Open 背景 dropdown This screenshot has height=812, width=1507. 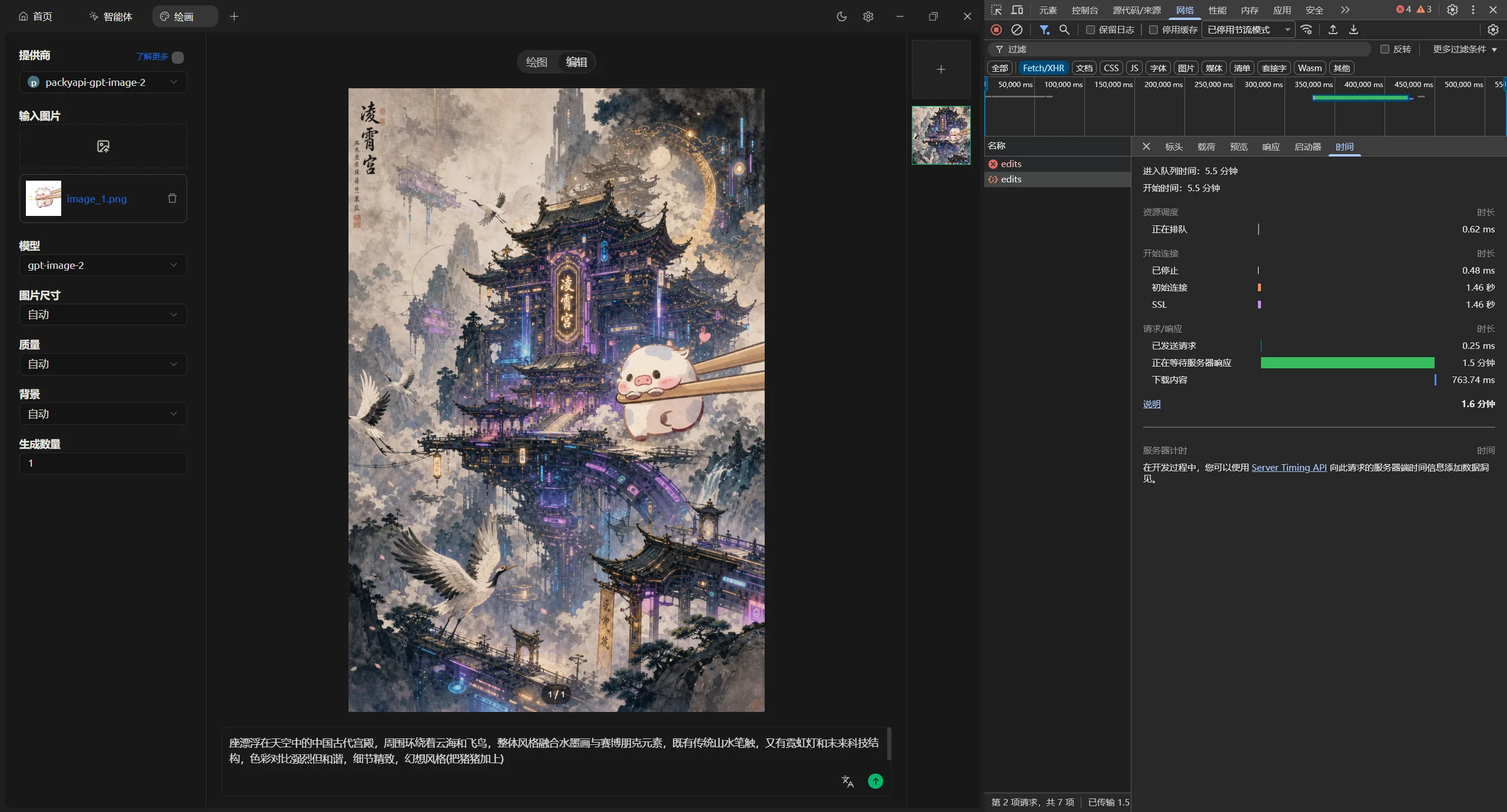103,414
